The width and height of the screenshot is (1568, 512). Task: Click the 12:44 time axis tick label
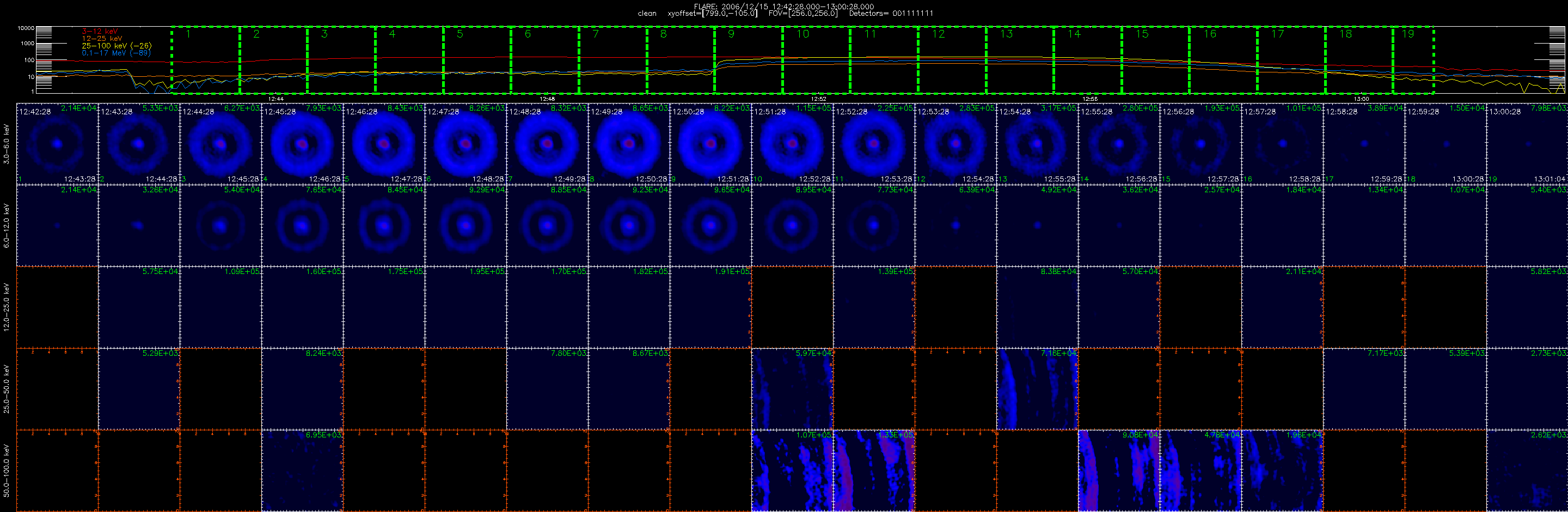(x=275, y=99)
